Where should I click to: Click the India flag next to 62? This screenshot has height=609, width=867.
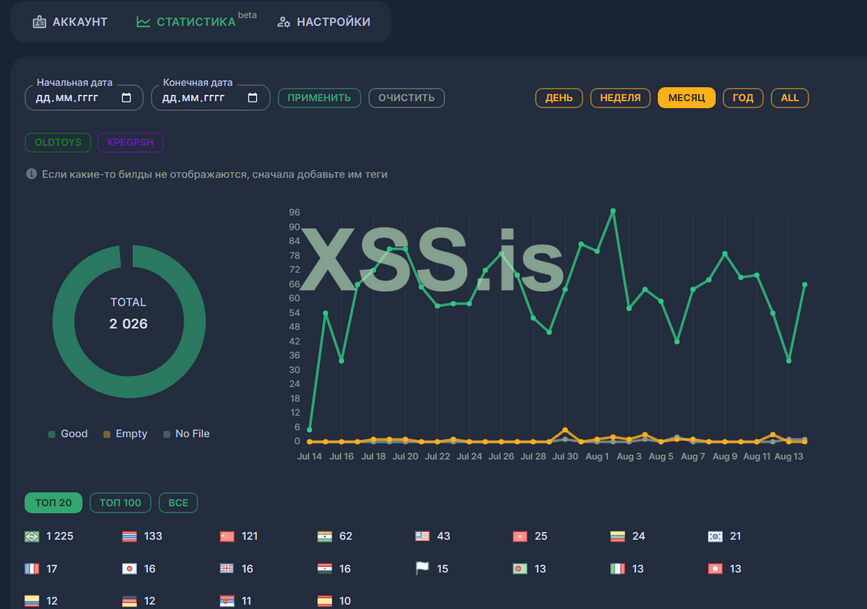(x=325, y=537)
